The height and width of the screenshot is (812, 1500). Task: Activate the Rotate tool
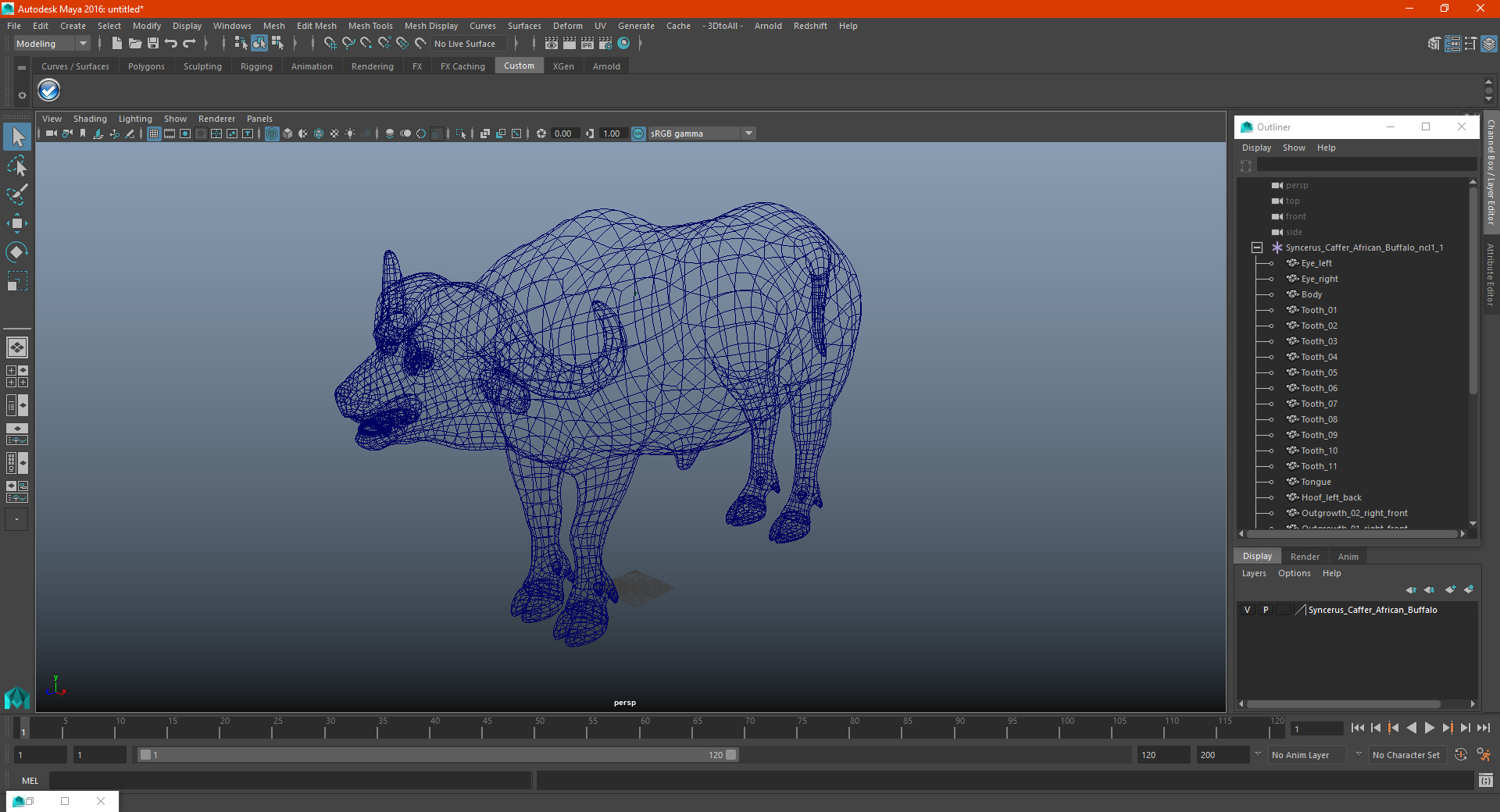pos(17,252)
